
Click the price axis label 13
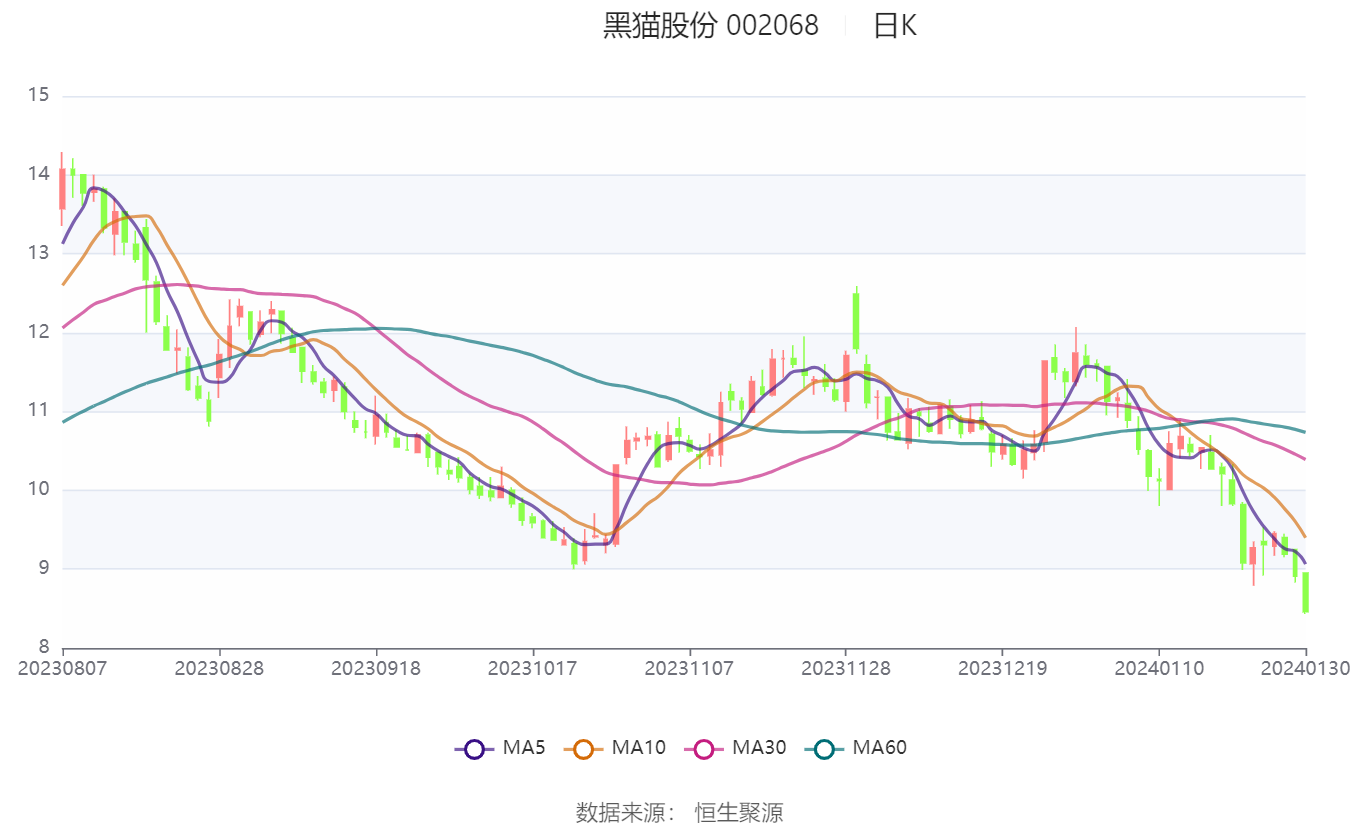pos(39,253)
